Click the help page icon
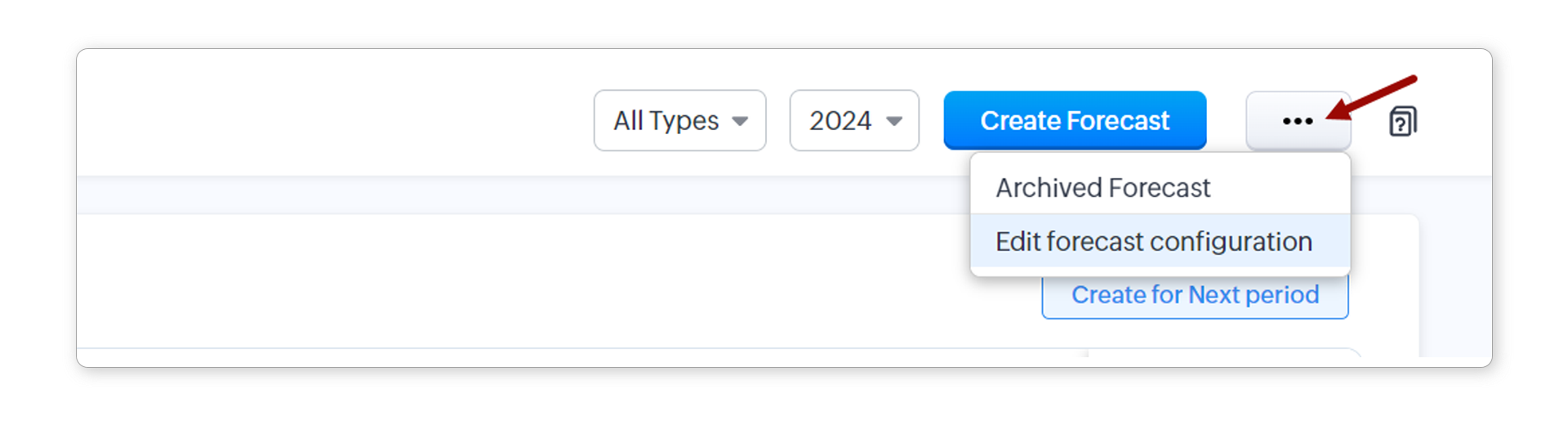Screen dimensions: 1568x421 pyautogui.click(x=1402, y=121)
